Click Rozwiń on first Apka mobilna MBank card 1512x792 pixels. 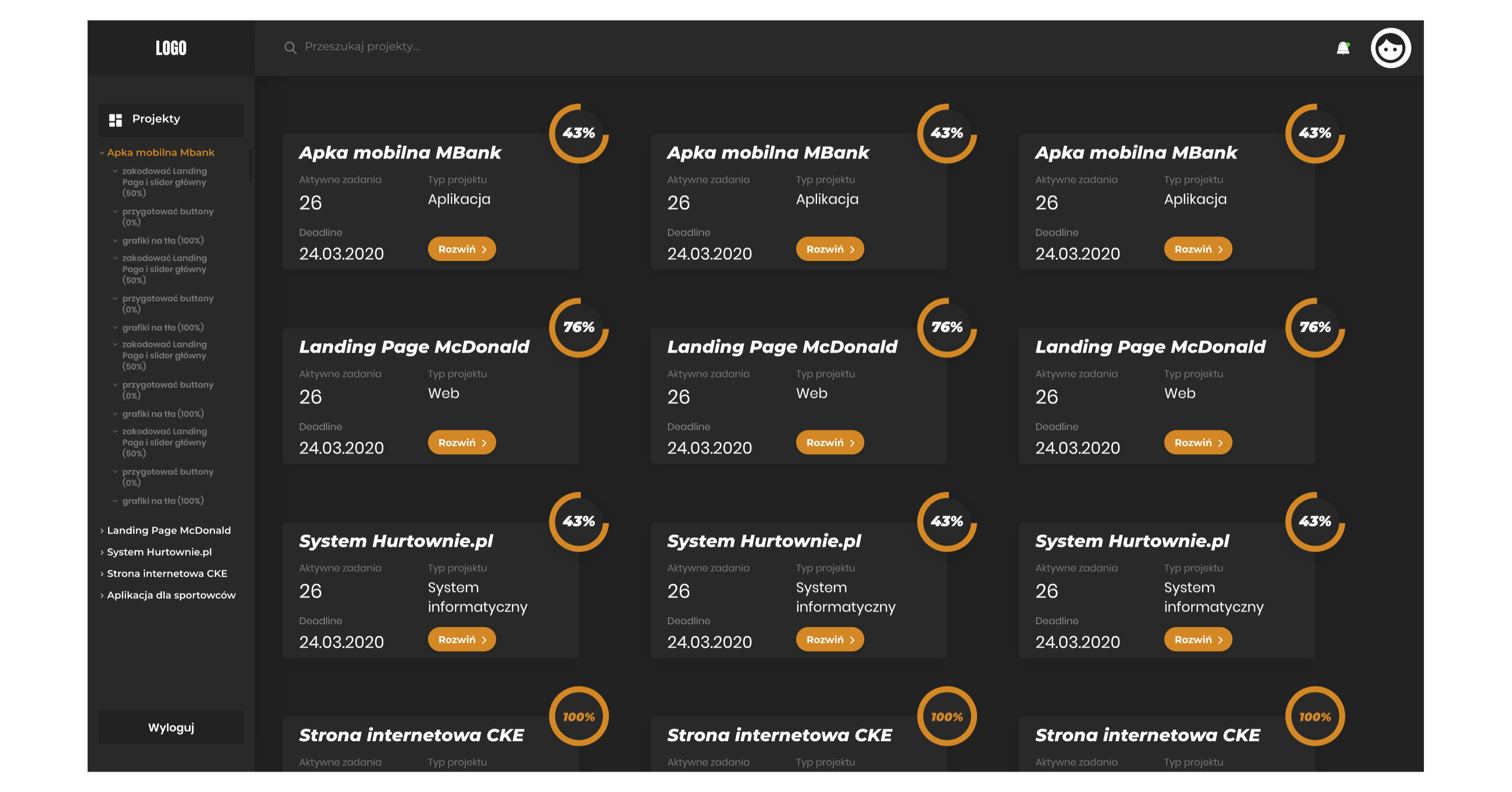click(x=461, y=249)
